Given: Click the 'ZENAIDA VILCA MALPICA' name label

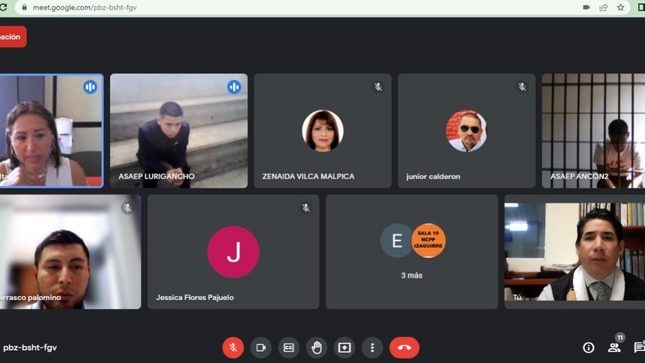Looking at the screenshot, I should click(x=309, y=176).
